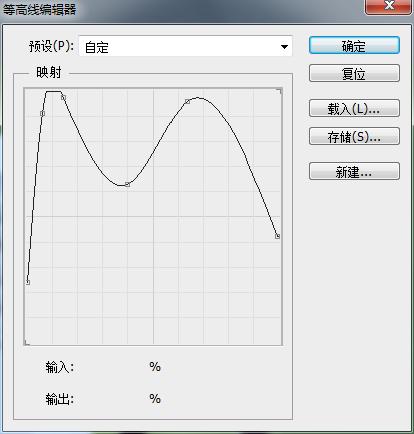Select the curve point after first peak
This screenshot has width=414, height=434.
click(63, 97)
